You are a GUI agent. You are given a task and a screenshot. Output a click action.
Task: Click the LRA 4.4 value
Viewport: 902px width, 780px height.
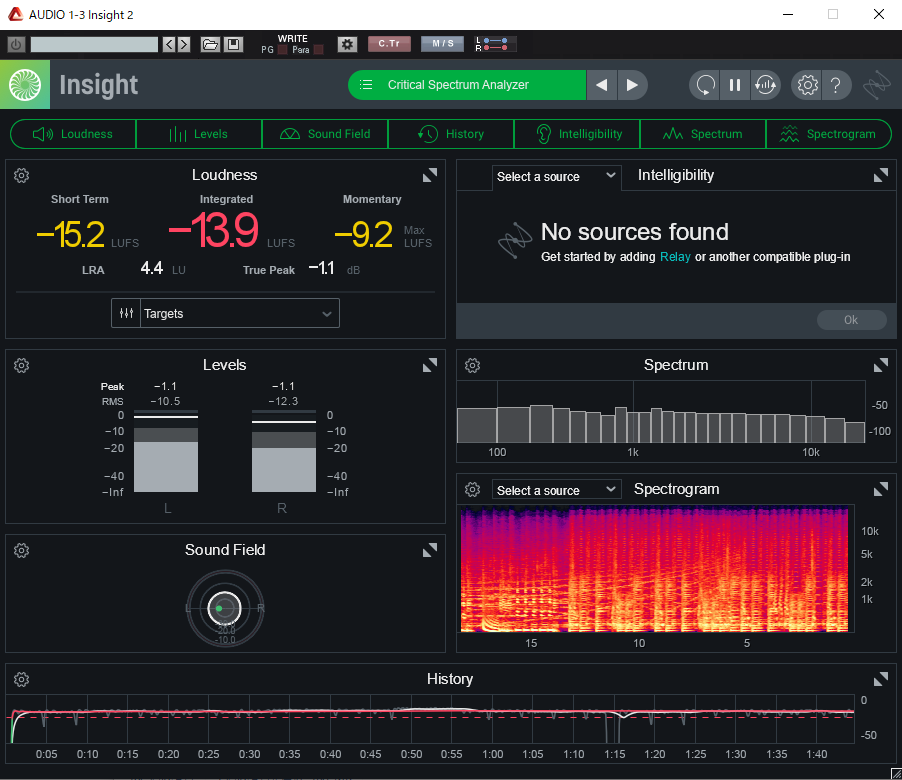click(x=152, y=268)
